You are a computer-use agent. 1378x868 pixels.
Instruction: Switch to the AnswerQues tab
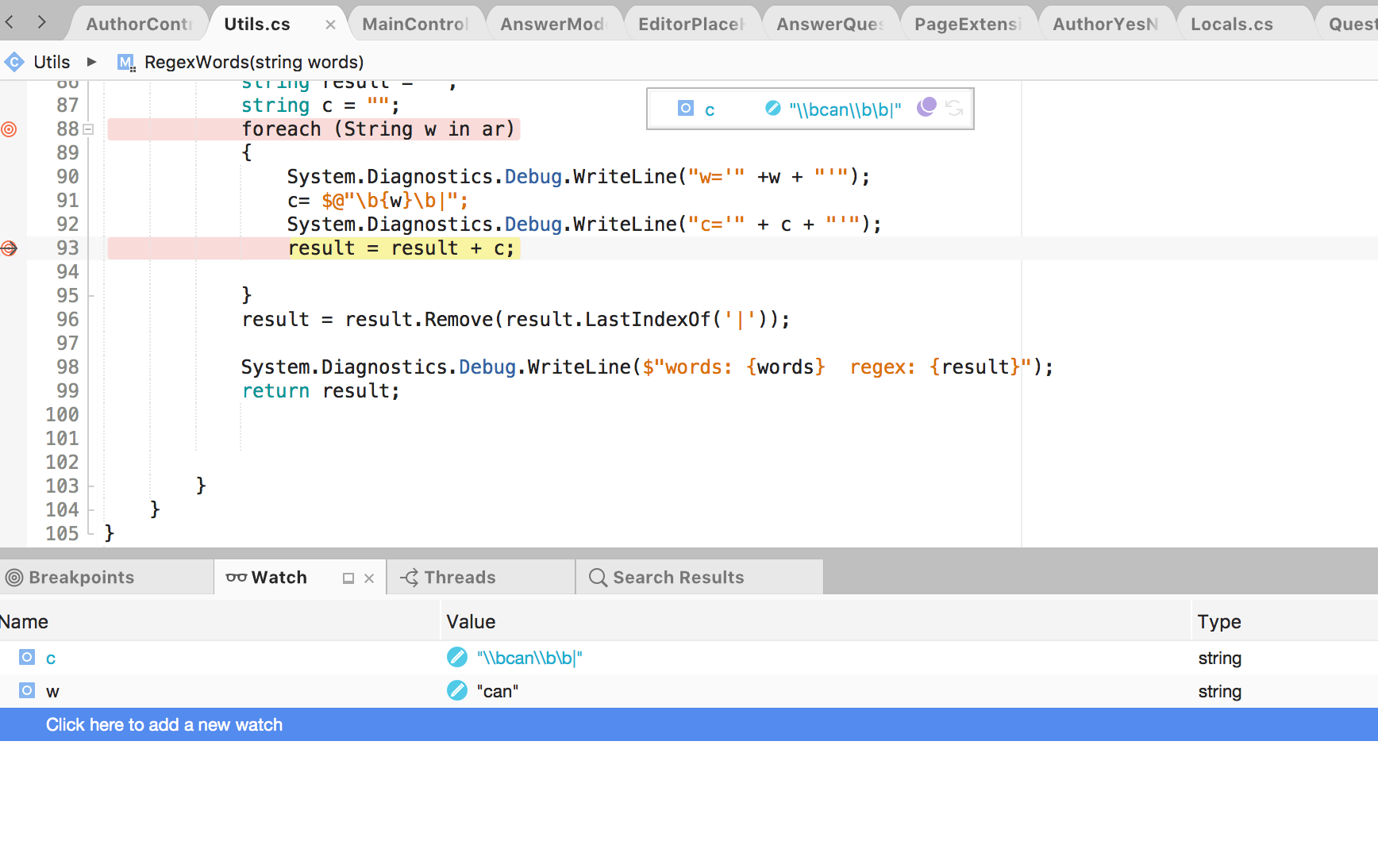click(x=830, y=24)
